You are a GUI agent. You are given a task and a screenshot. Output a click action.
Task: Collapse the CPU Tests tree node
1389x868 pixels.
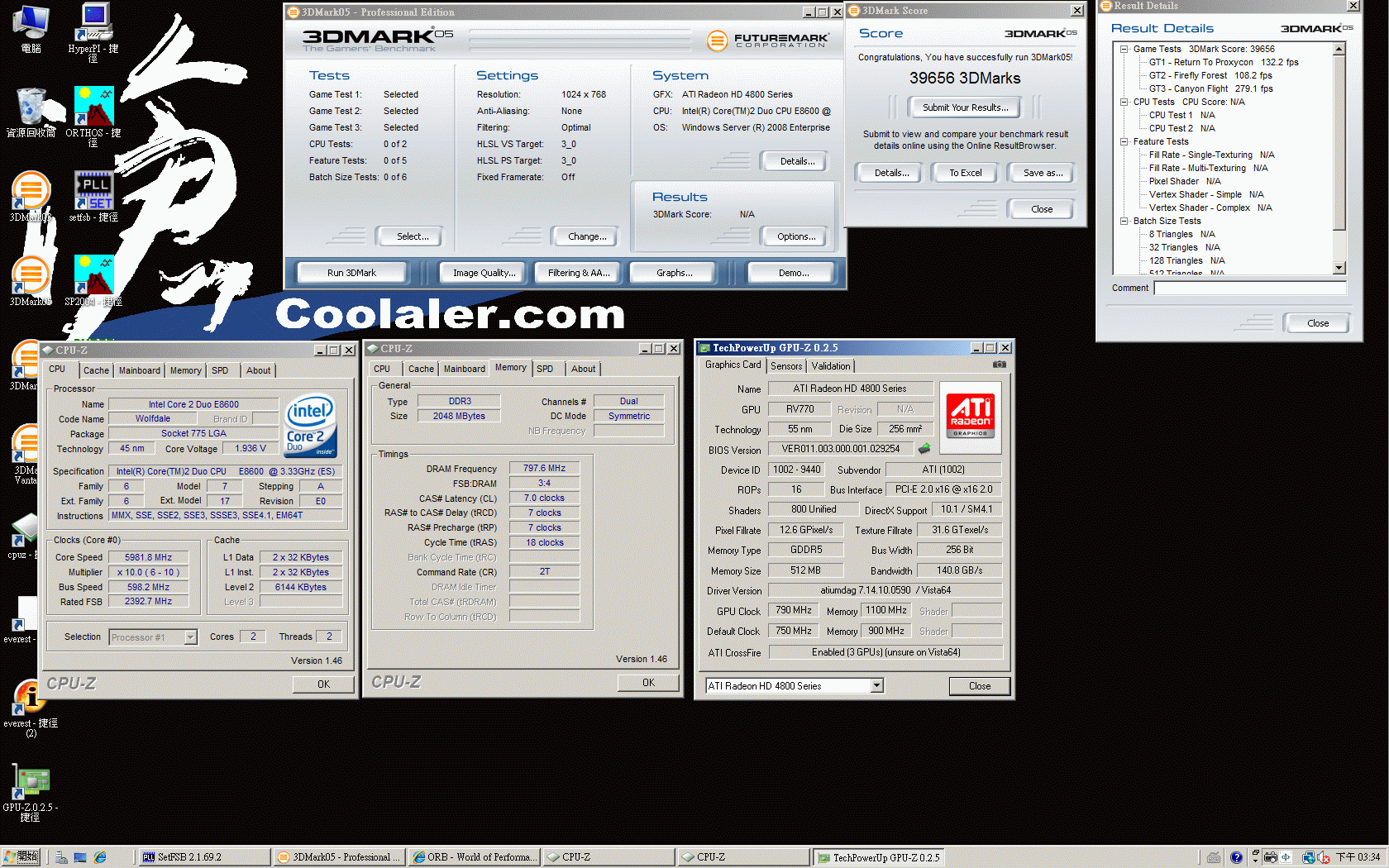(x=1124, y=102)
